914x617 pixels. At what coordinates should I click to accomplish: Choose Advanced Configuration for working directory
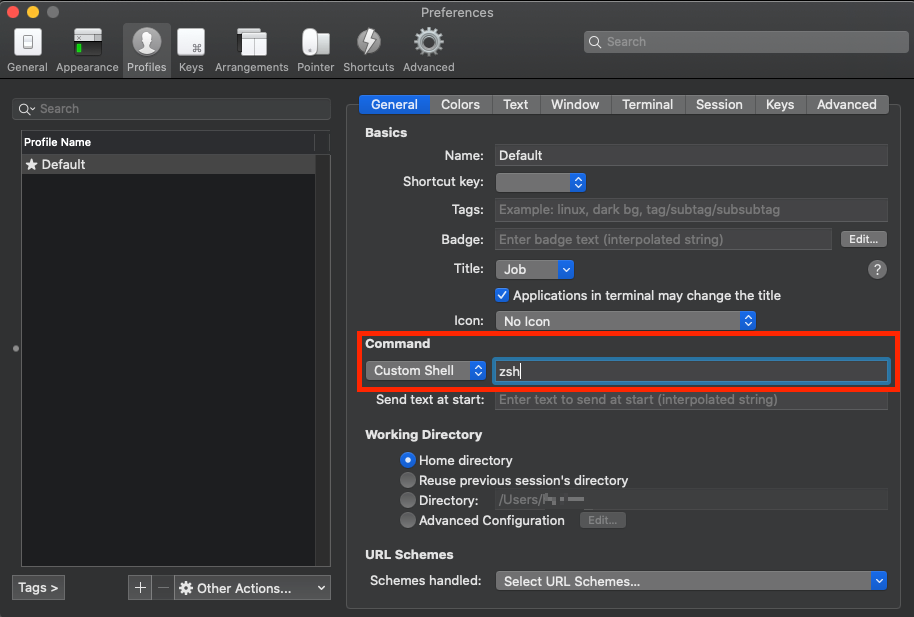tap(408, 520)
